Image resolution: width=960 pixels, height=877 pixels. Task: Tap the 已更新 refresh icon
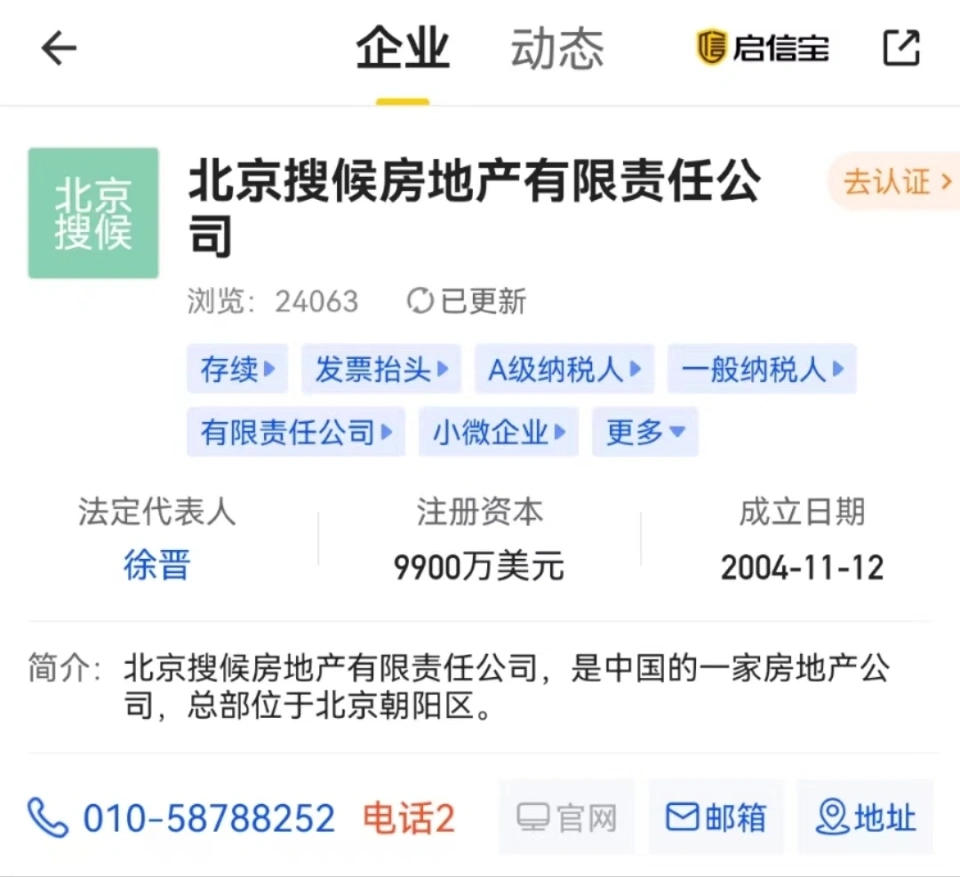pyautogui.click(x=420, y=301)
